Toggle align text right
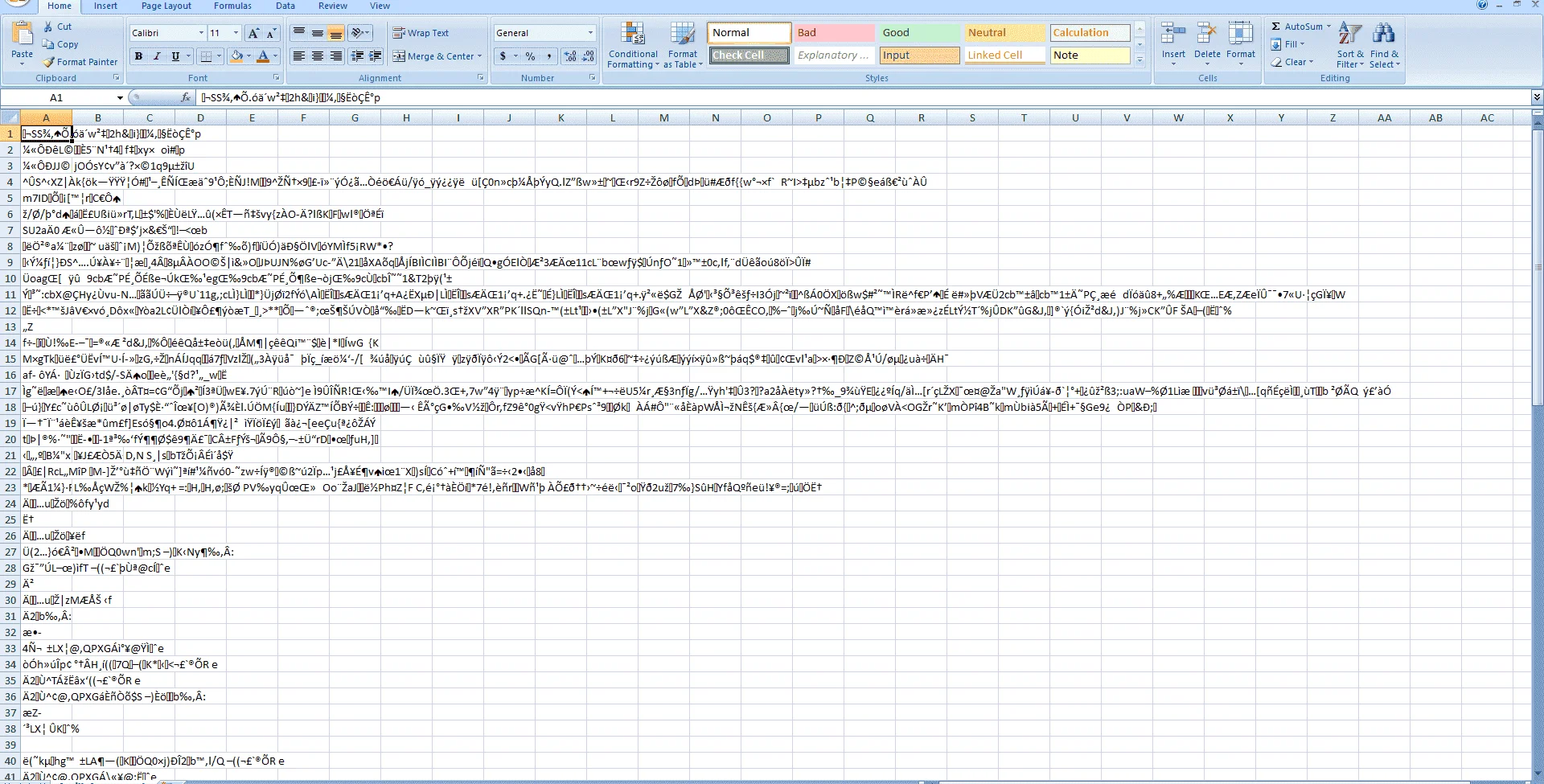Image resolution: width=1544 pixels, height=784 pixels. [x=336, y=56]
